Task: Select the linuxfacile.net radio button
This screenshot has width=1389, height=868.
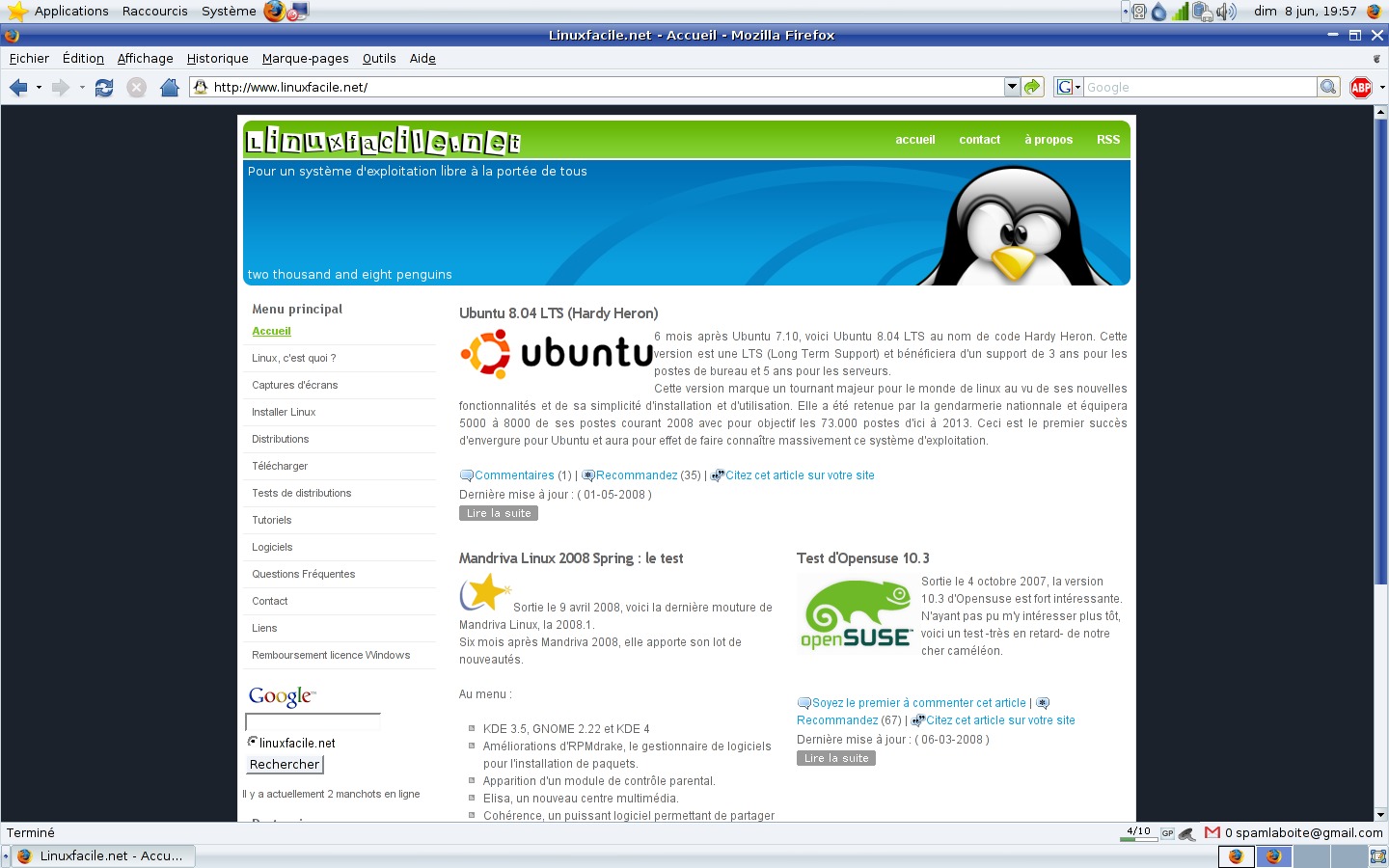Action: (x=253, y=742)
